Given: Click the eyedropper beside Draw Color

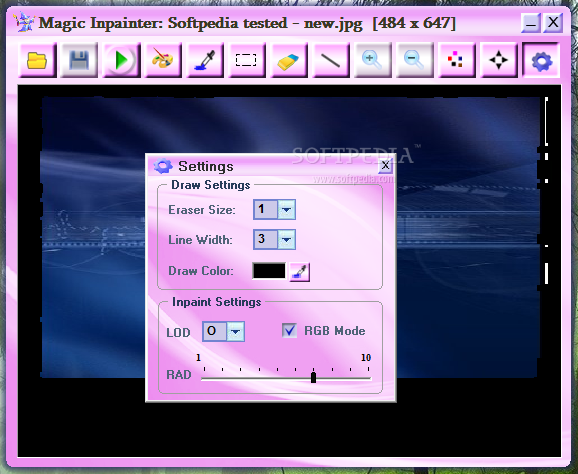Looking at the screenshot, I should [x=300, y=272].
